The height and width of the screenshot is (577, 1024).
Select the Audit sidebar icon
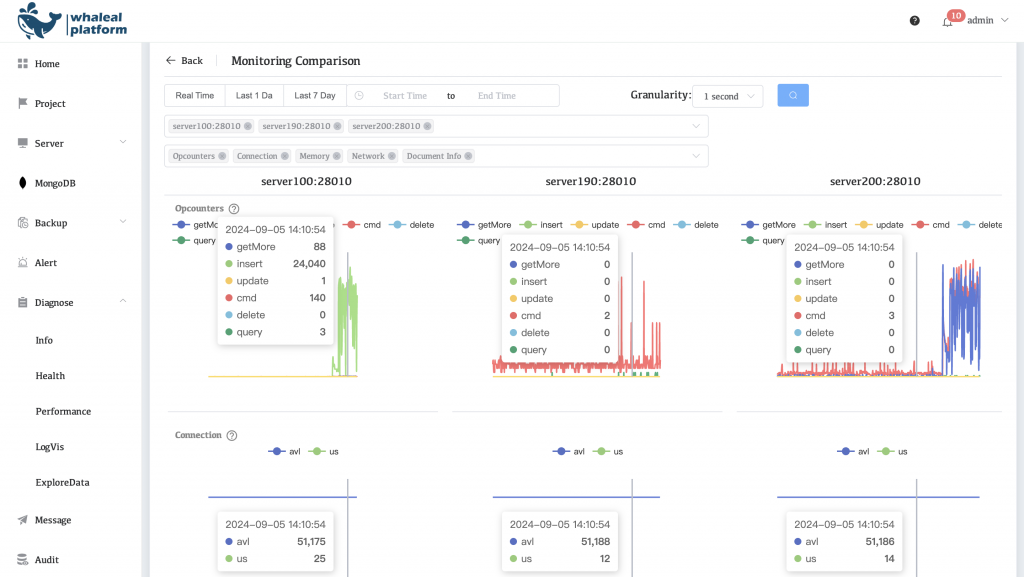[x=22, y=559]
